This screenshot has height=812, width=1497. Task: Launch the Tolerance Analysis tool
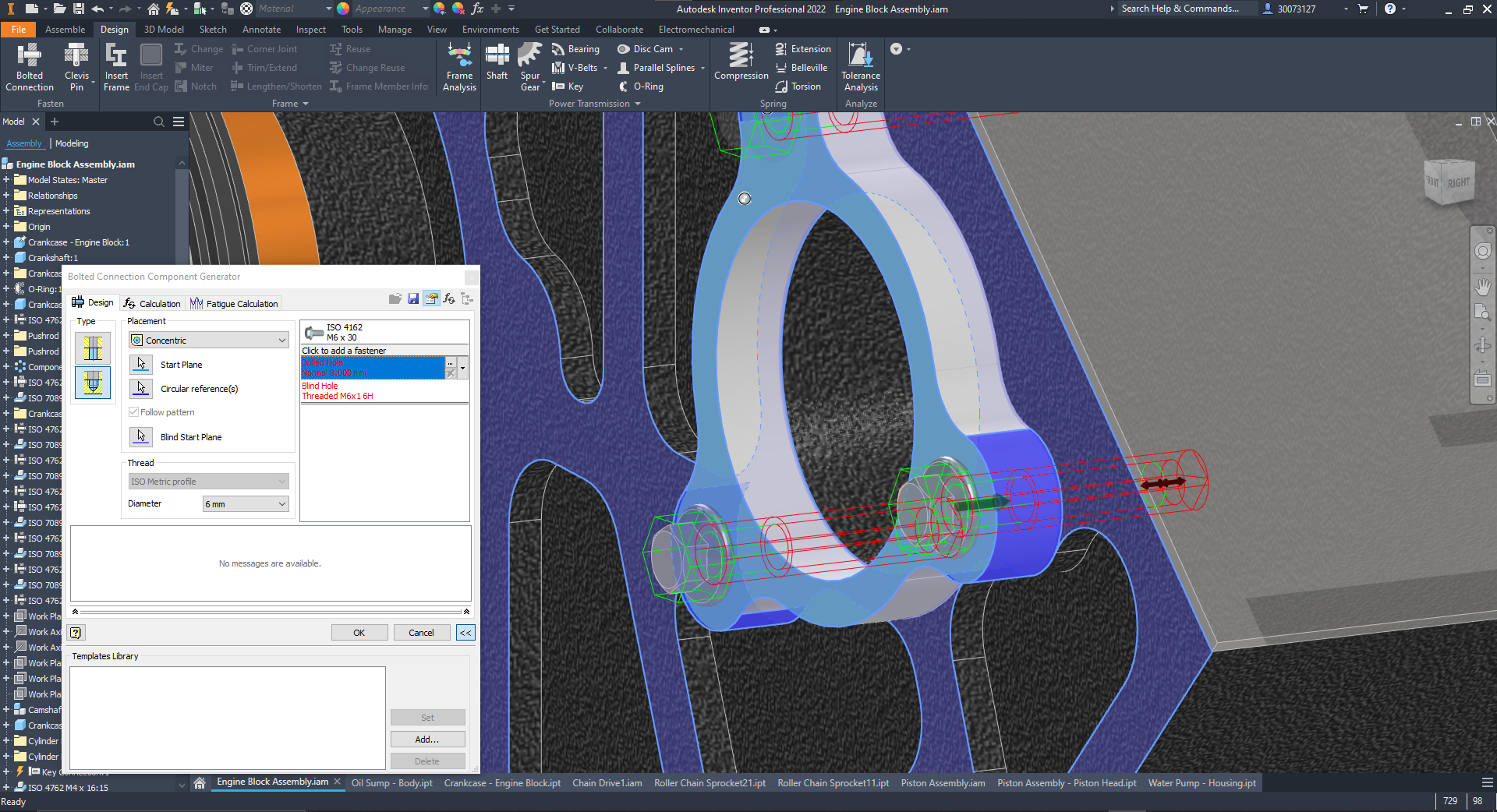click(x=860, y=66)
